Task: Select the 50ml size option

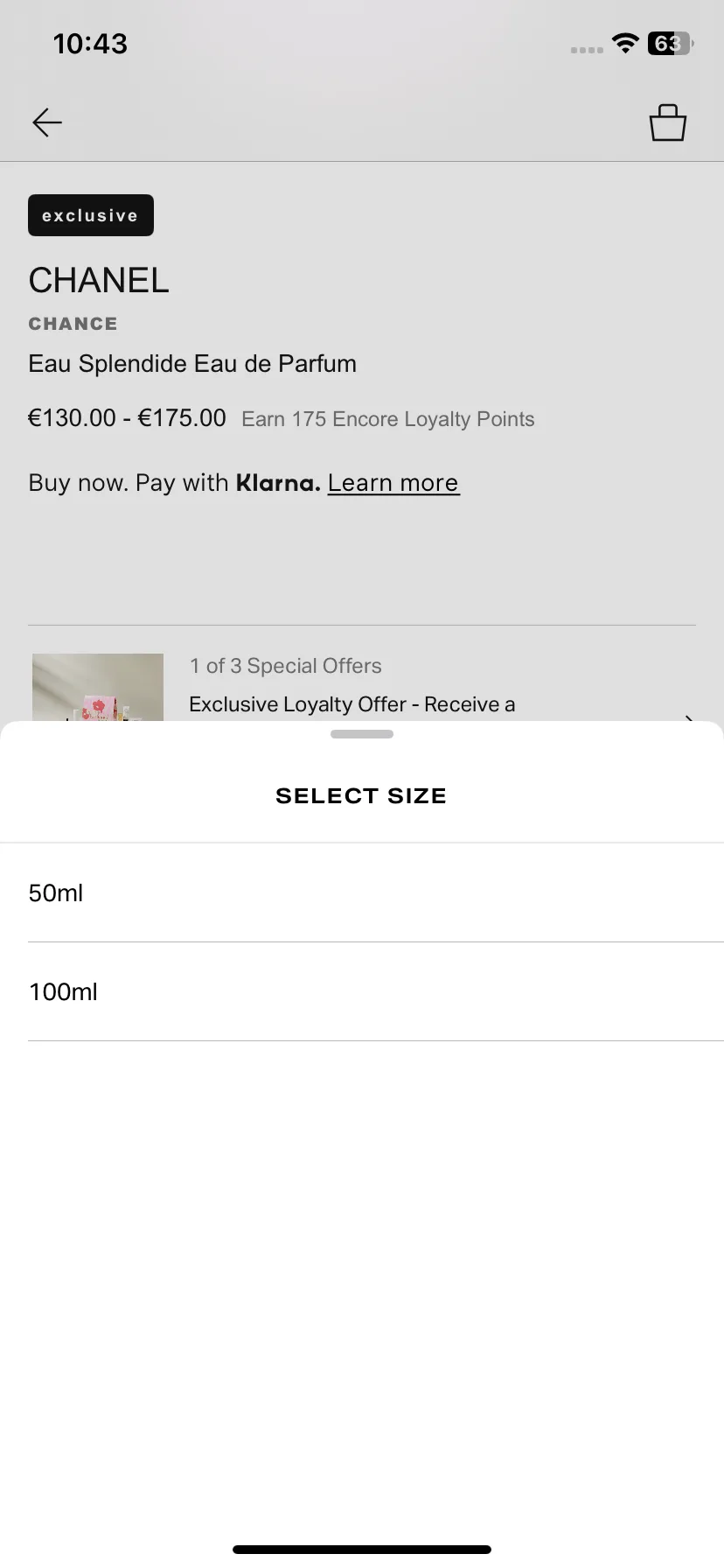Action: coord(362,892)
